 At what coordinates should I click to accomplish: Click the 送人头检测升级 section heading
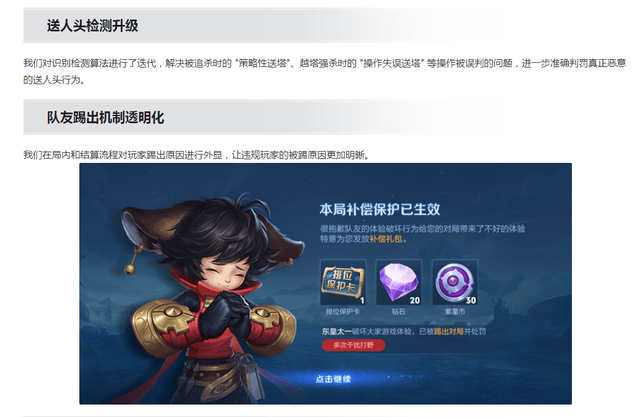pos(92,26)
